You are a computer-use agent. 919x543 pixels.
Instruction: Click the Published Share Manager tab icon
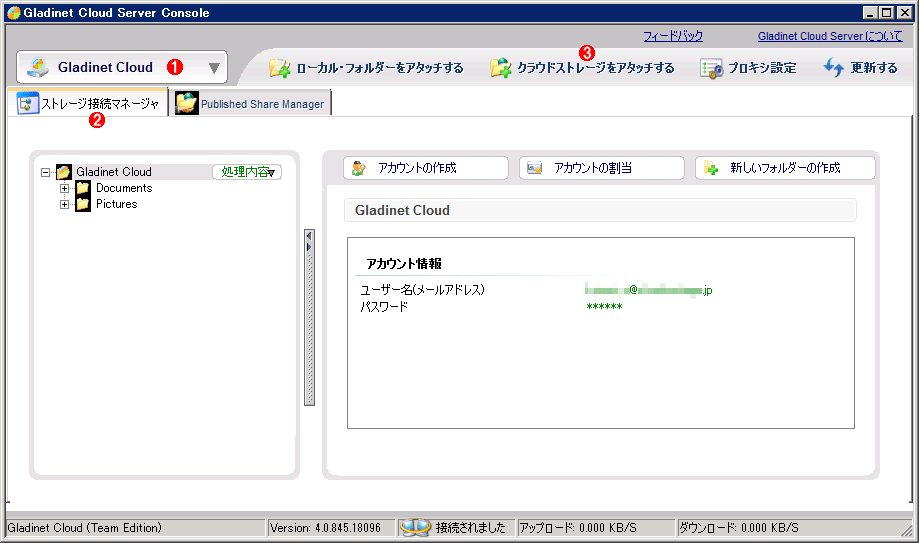pyautogui.click(x=186, y=103)
